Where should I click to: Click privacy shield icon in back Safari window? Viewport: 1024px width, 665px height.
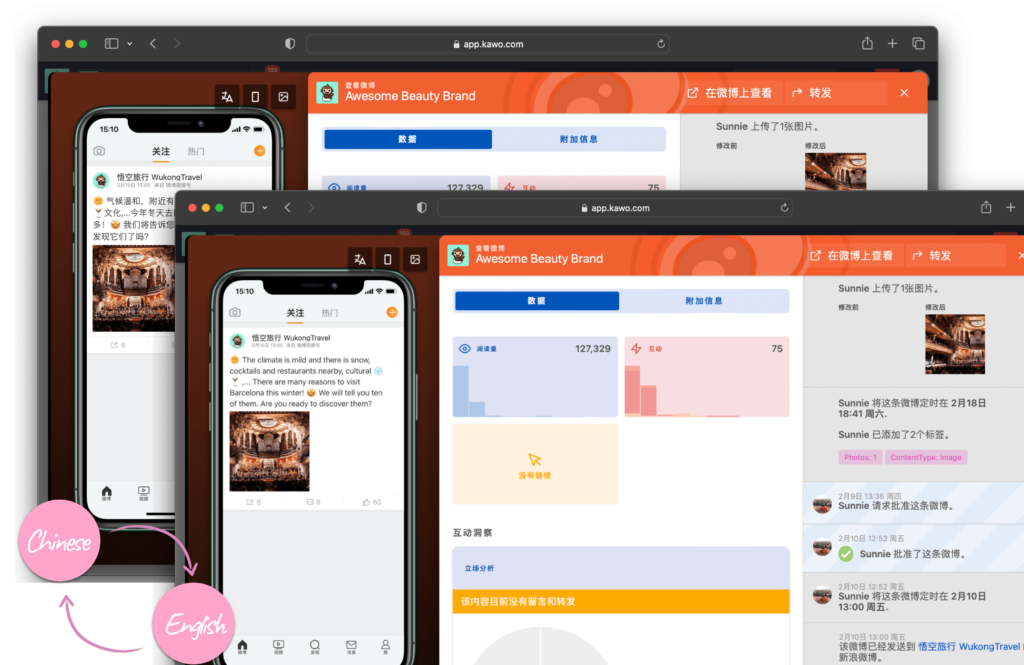coord(290,44)
